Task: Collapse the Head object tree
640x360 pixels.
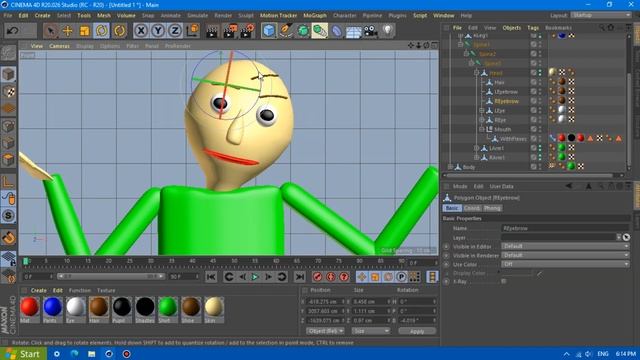Action: click(476, 73)
